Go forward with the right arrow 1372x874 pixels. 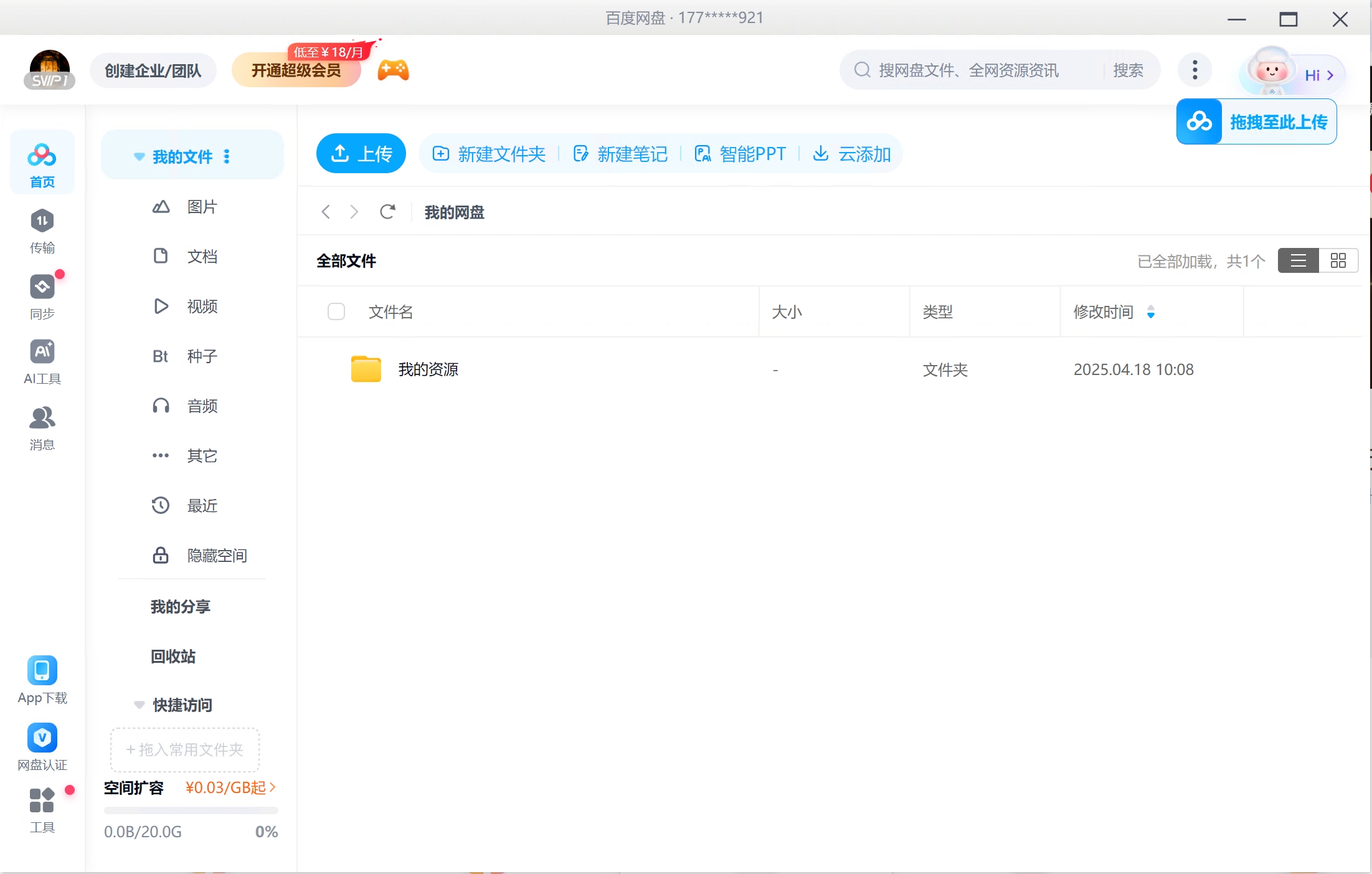(354, 212)
